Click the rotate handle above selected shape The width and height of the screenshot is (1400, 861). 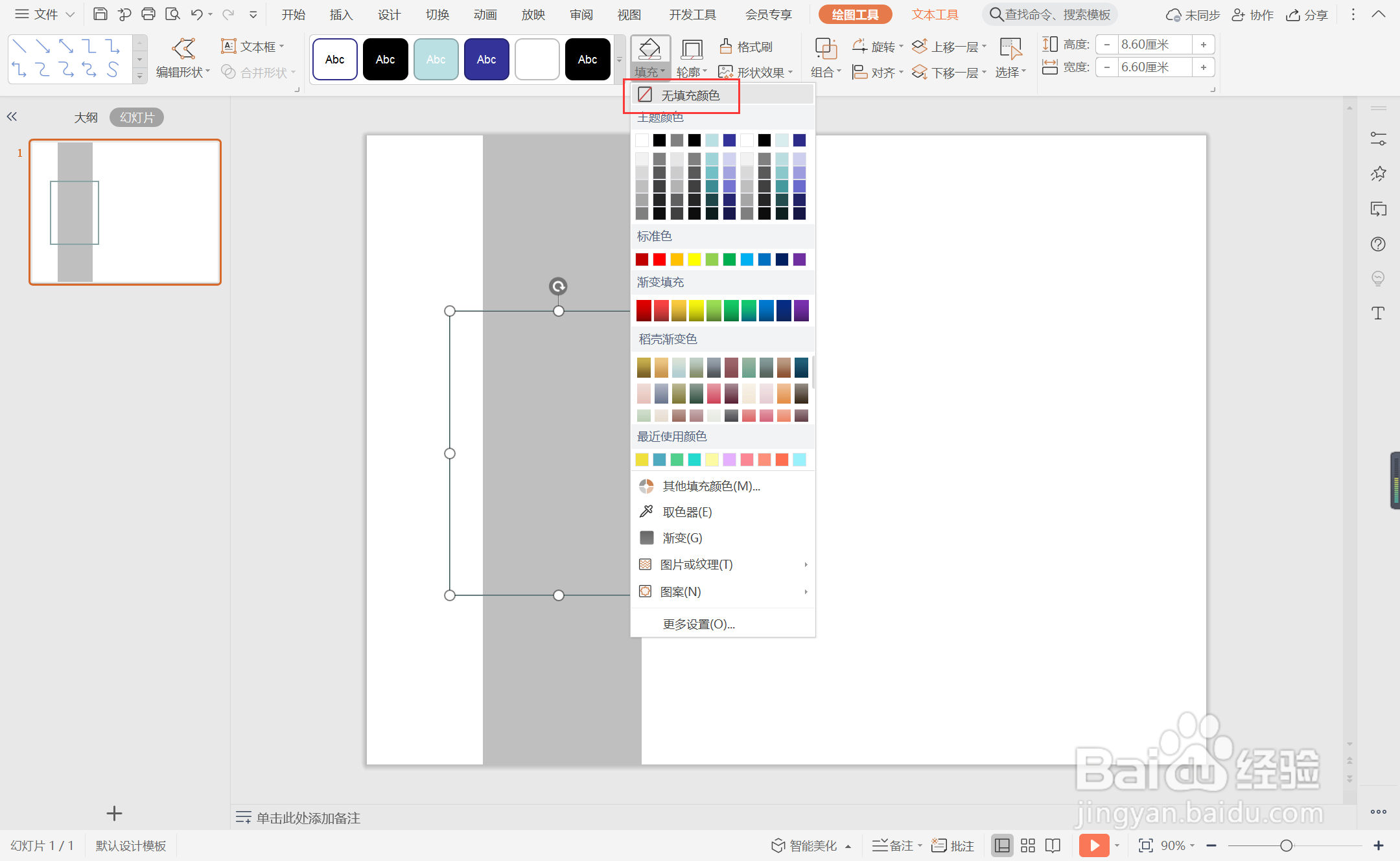[558, 286]
